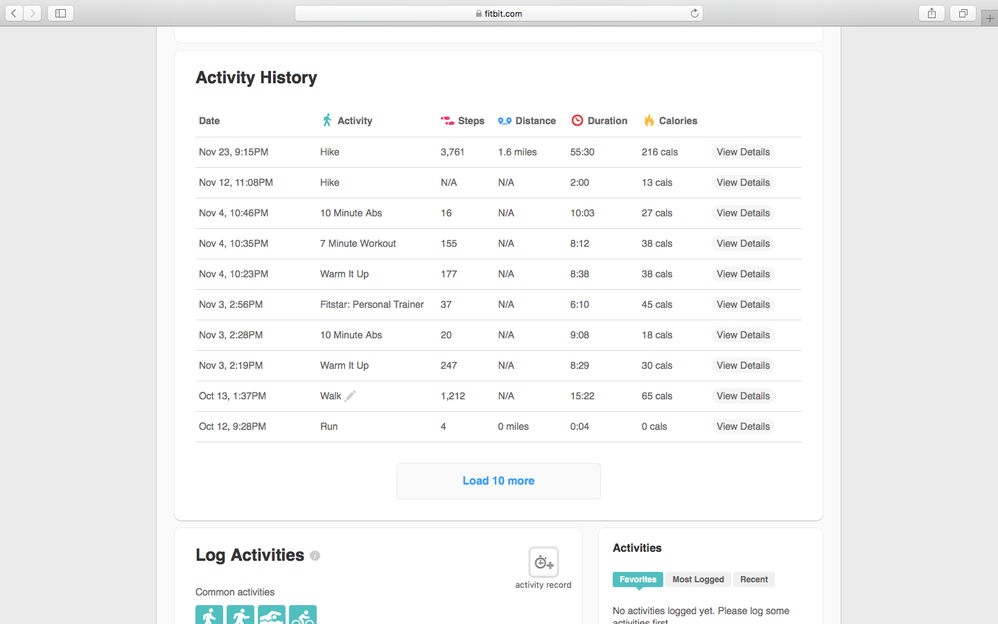The width and height of the screenshot is (998, 624).
Task: Go back using Safari's back arrow
Action: 14,13
